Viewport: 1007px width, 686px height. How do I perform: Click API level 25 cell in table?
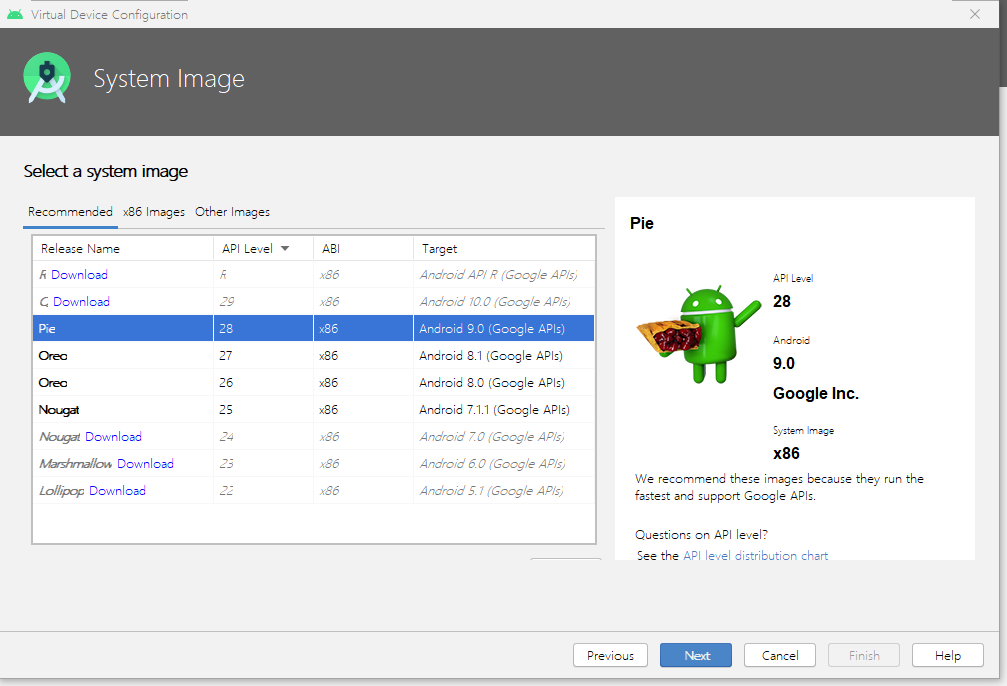(x=263, y=409)
